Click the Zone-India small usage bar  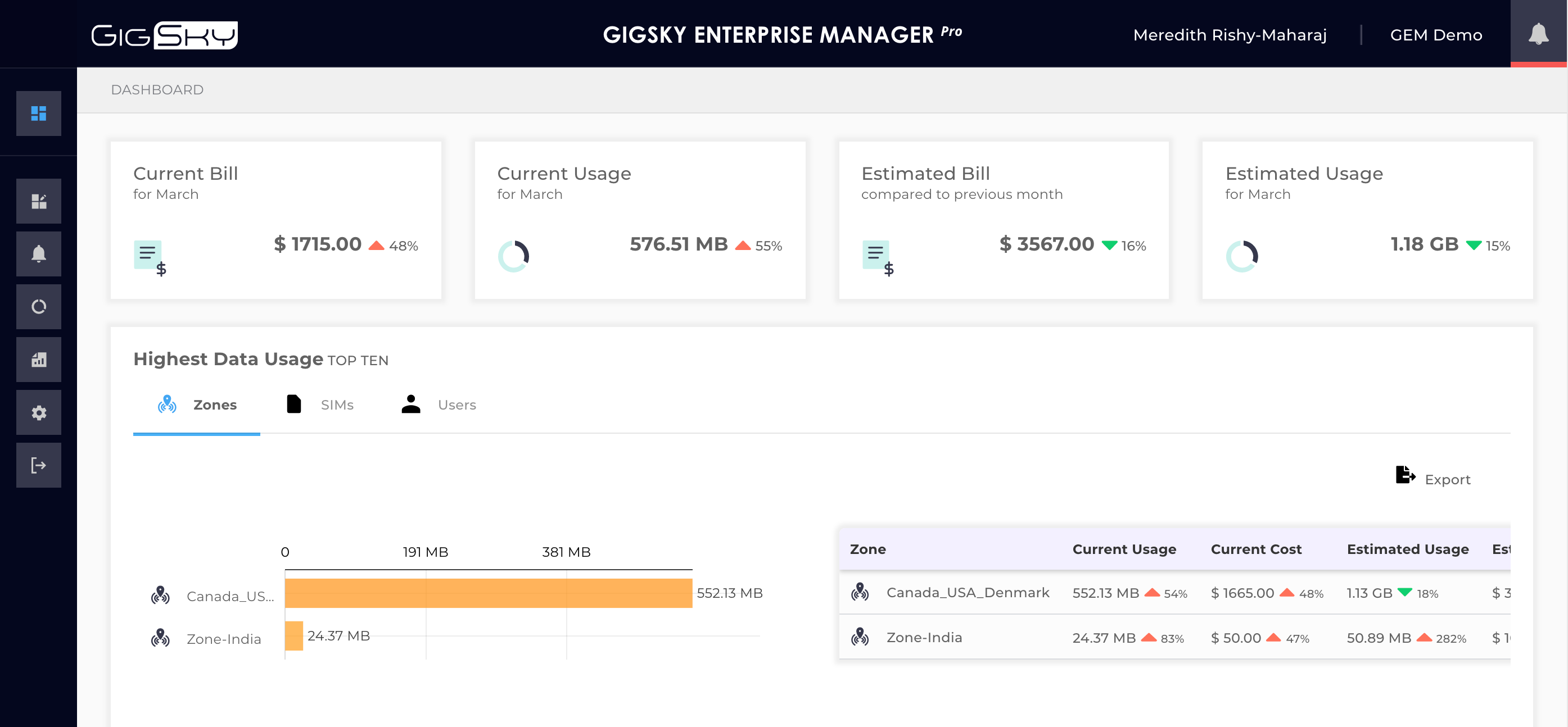tap(293, 636)
